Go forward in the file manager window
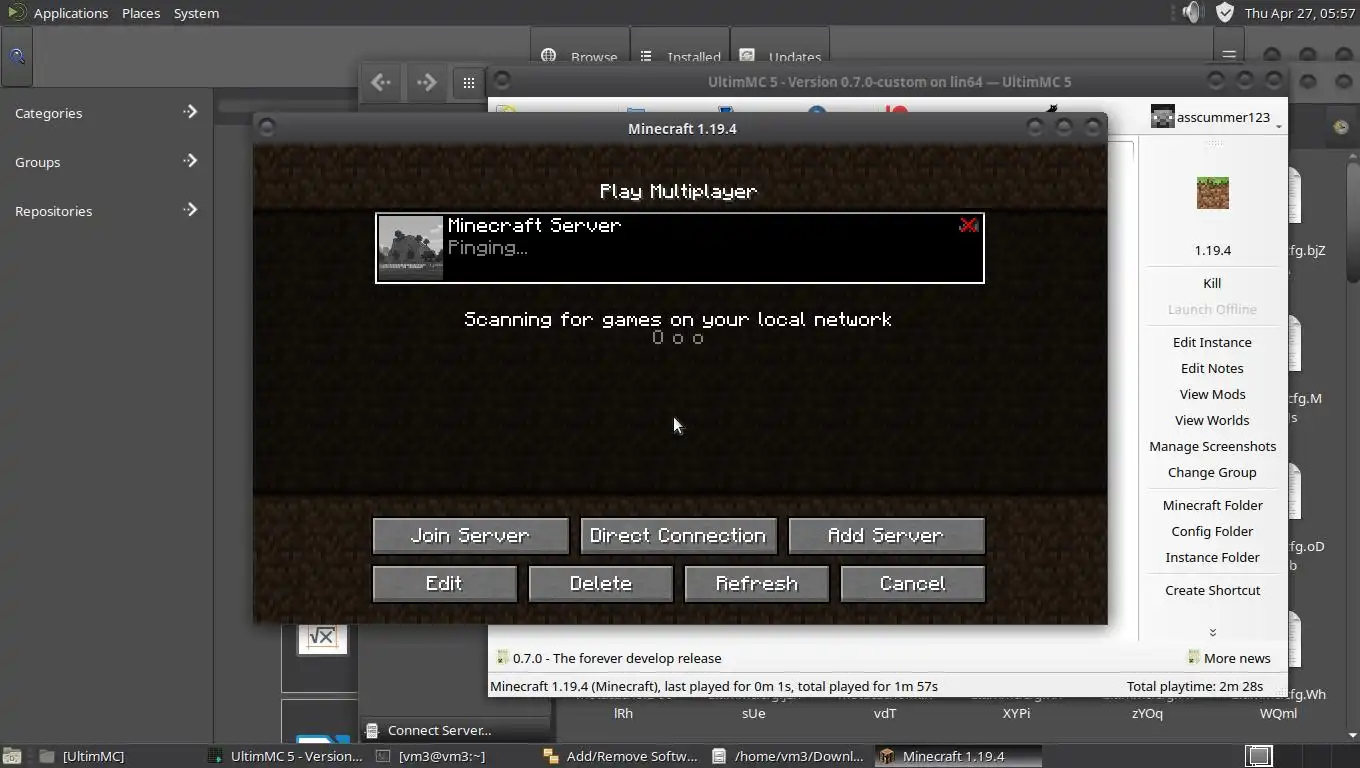This screenshot has width=1360, height=768. point(426,82)
